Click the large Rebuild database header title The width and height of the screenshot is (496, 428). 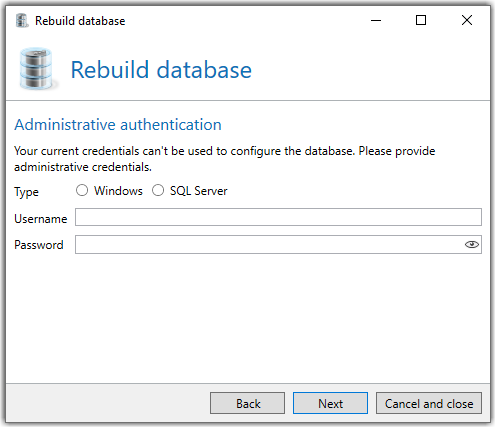point(161,70)
